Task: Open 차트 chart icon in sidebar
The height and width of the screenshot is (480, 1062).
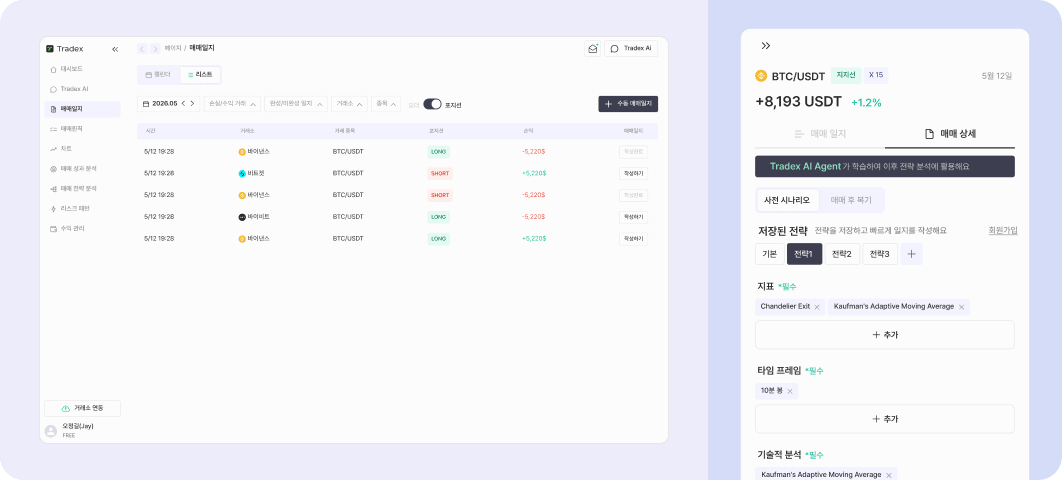Action: click(x=54, y=149)
